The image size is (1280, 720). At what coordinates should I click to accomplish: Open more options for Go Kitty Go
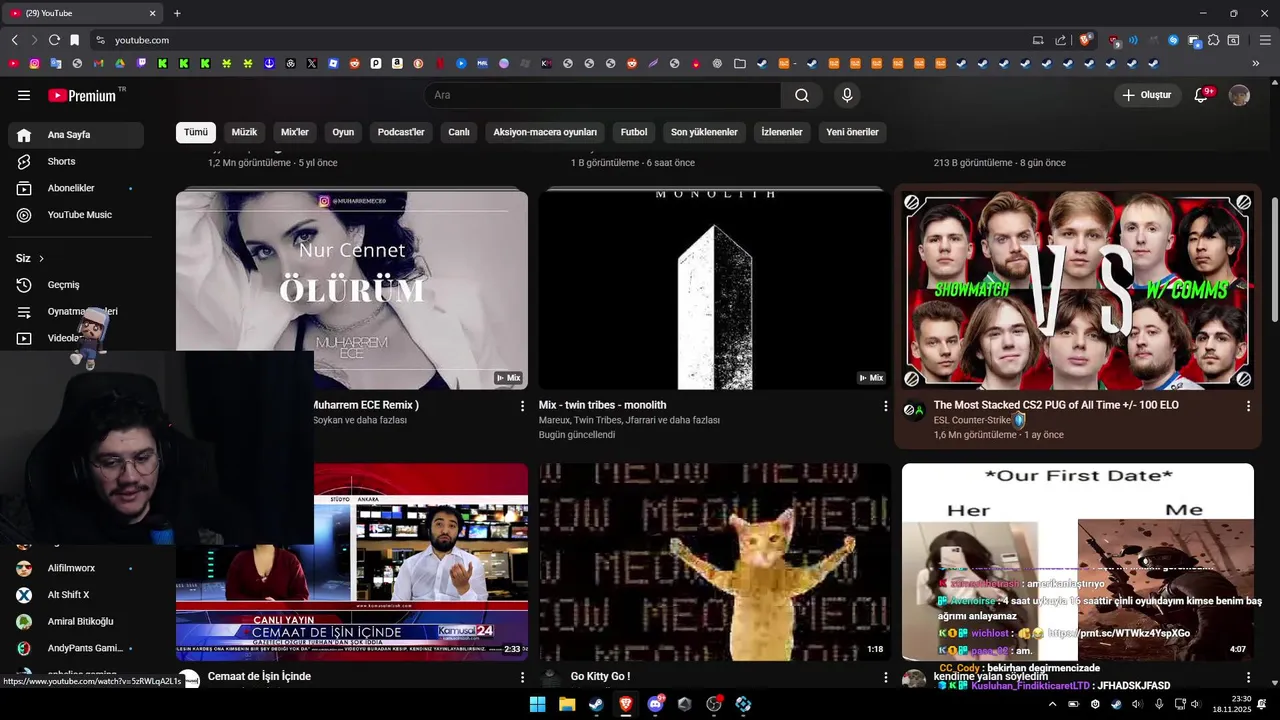tap(885, 677)
